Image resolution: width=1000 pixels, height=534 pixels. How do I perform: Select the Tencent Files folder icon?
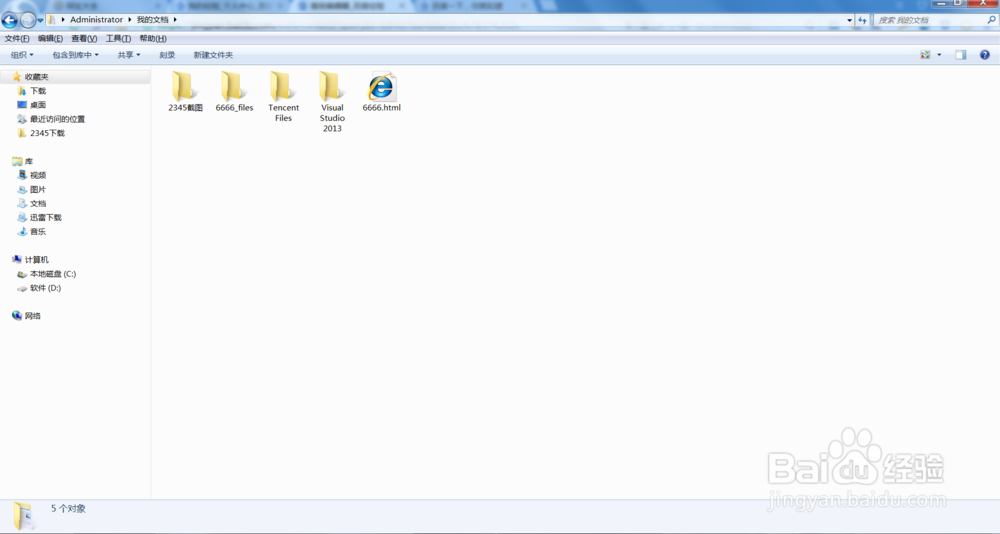283,85
